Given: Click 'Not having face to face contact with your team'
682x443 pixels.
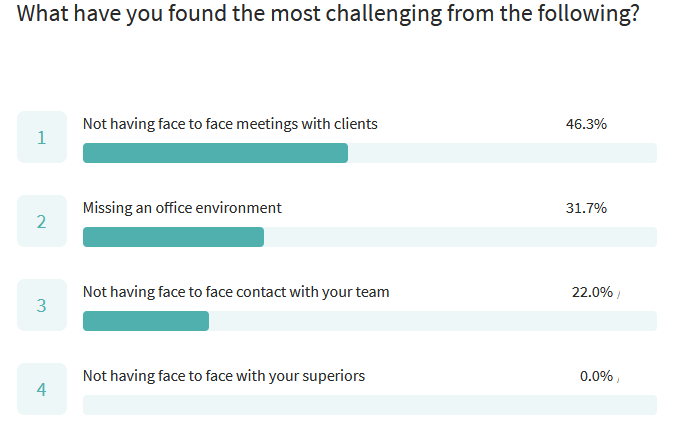Looking at the screenshot, I should (236, 292).
